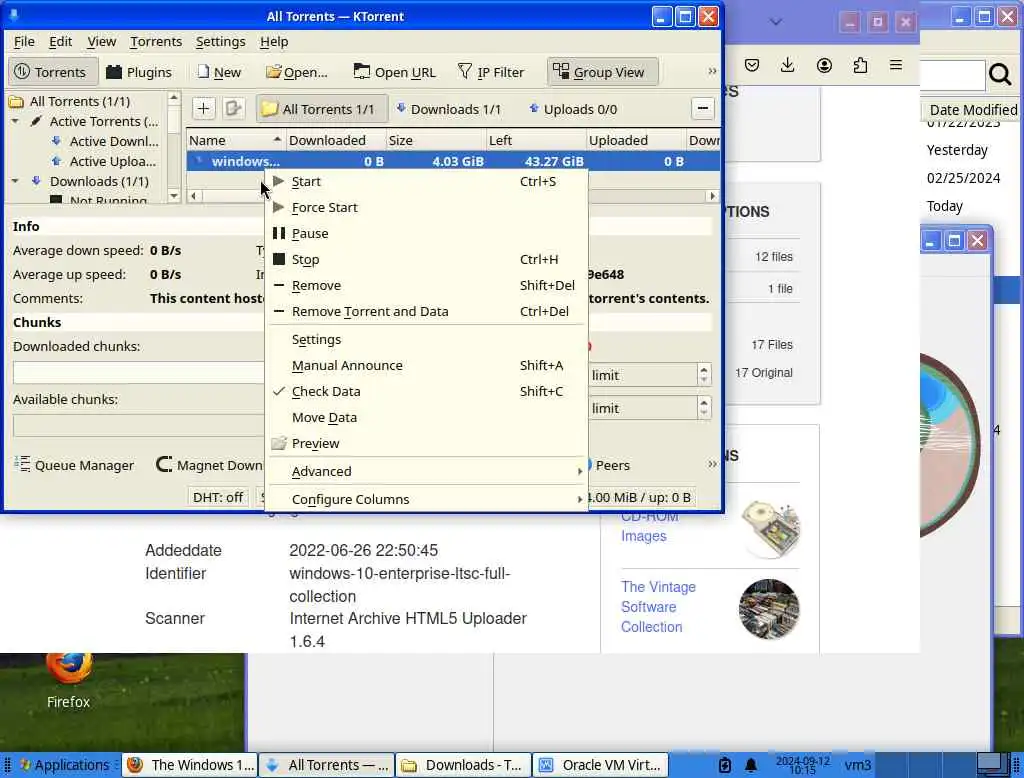
Task: Open the Firefox hamburger menu
Action: [x=896, y=65]
